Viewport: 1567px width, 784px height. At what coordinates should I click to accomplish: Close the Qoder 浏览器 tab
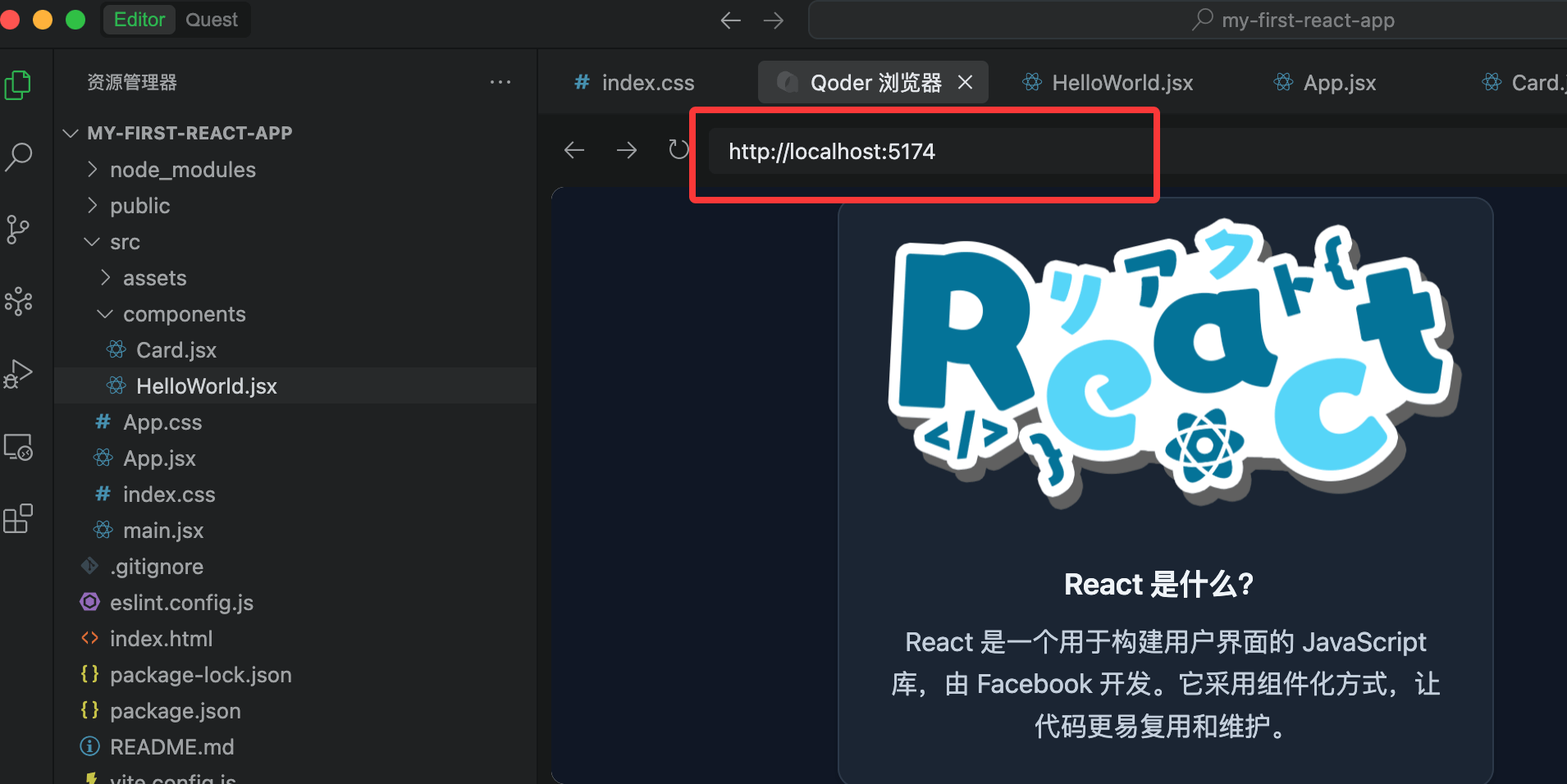click(x=966, y=83)
